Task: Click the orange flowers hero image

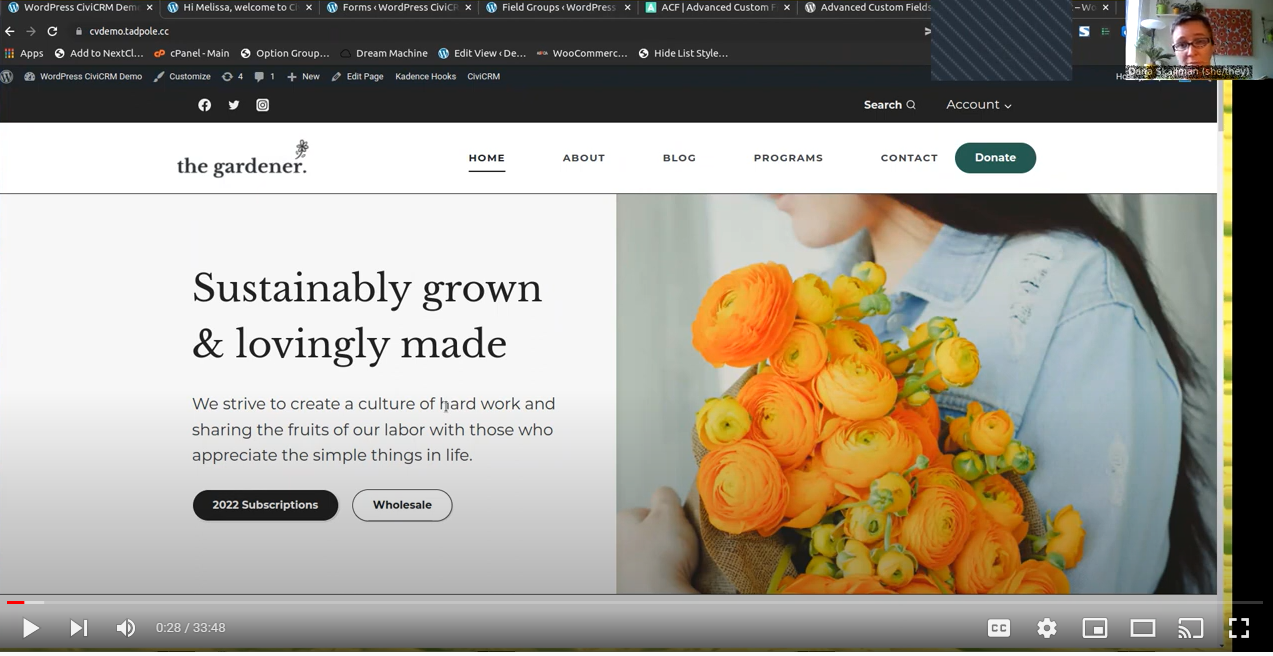Action: [916, 394]
